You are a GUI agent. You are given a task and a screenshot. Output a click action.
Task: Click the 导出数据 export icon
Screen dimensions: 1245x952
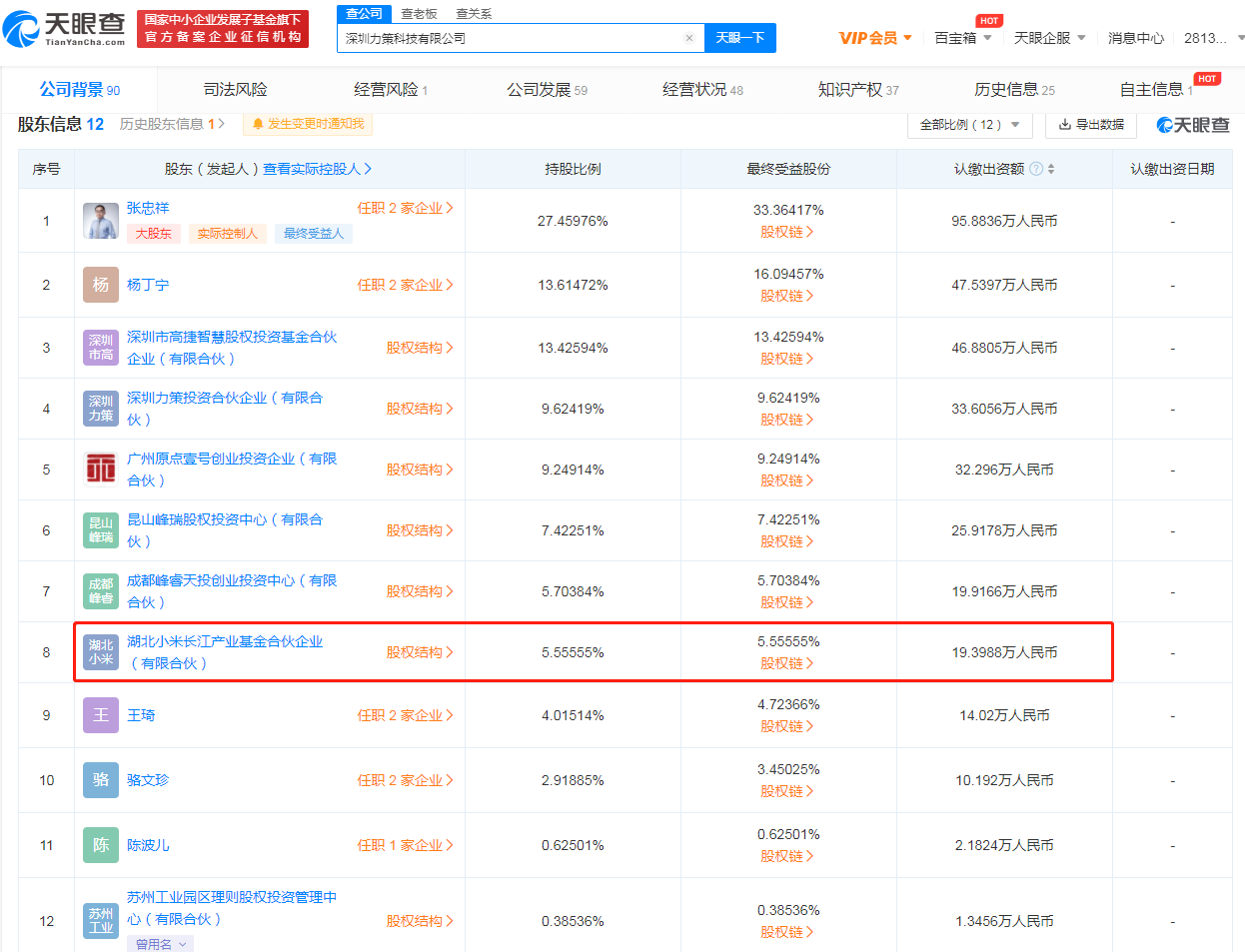coord(1062,125)
